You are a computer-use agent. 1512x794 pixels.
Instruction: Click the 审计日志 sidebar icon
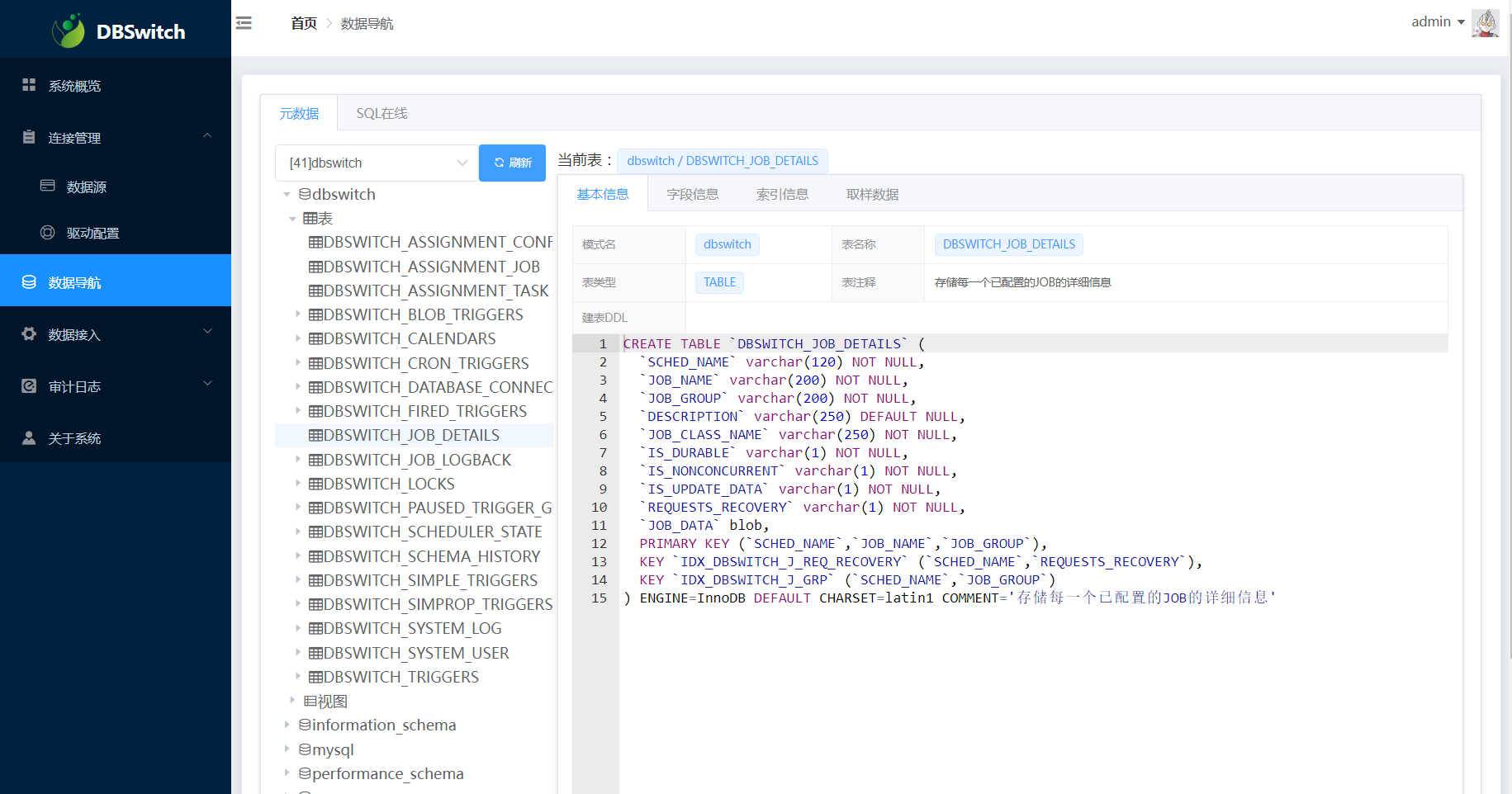[x=29, y=386]
